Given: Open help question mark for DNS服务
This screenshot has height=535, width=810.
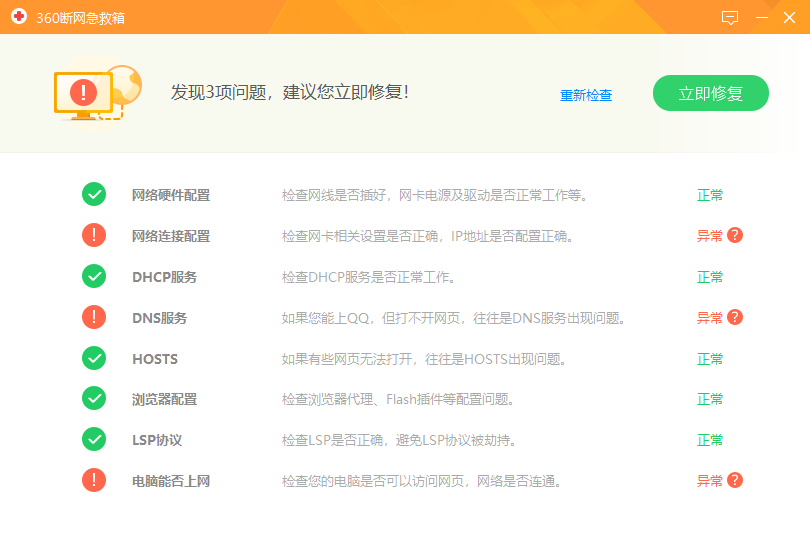Looking at the screenshot, I should (735, 317).
